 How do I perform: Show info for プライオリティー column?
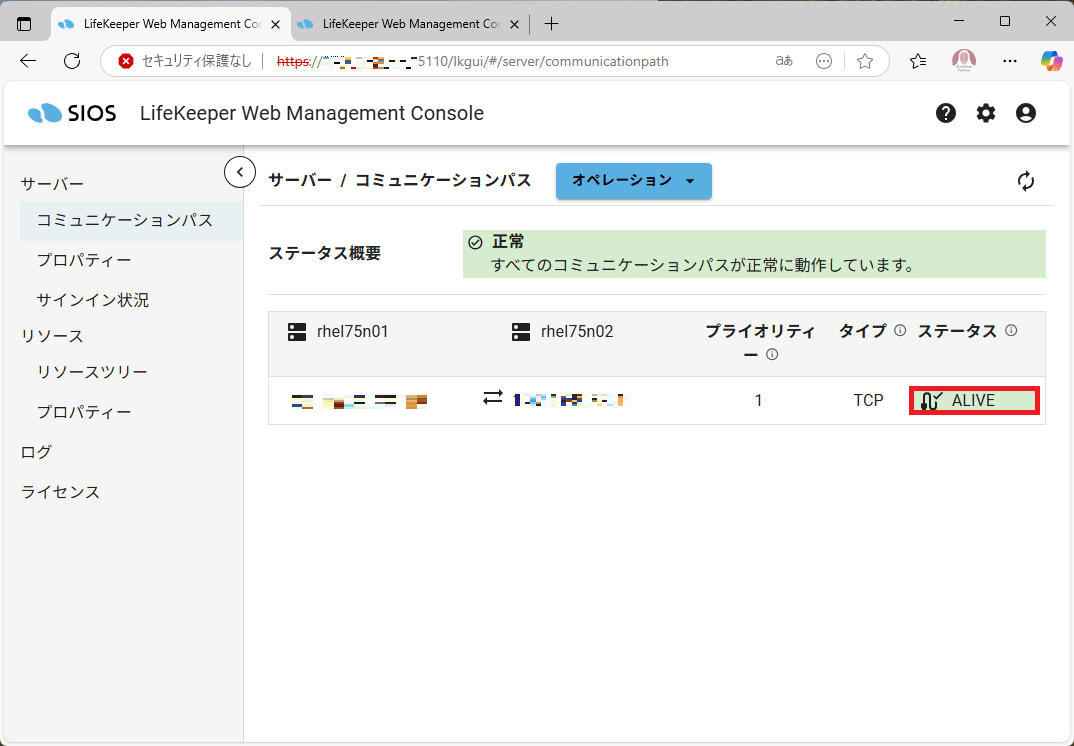[x=772, y=354]
